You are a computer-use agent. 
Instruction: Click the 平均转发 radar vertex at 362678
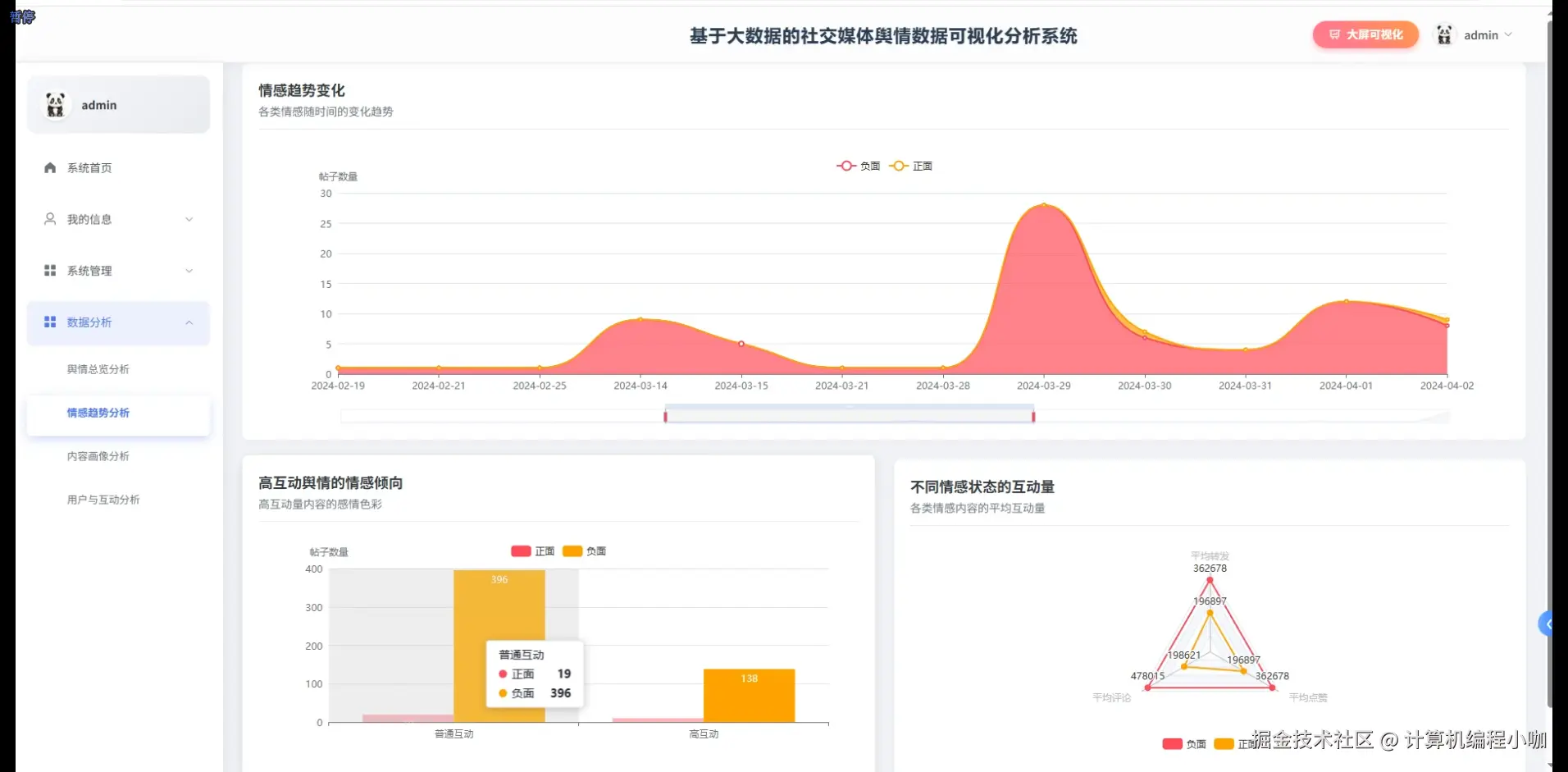pos(1210,580)
